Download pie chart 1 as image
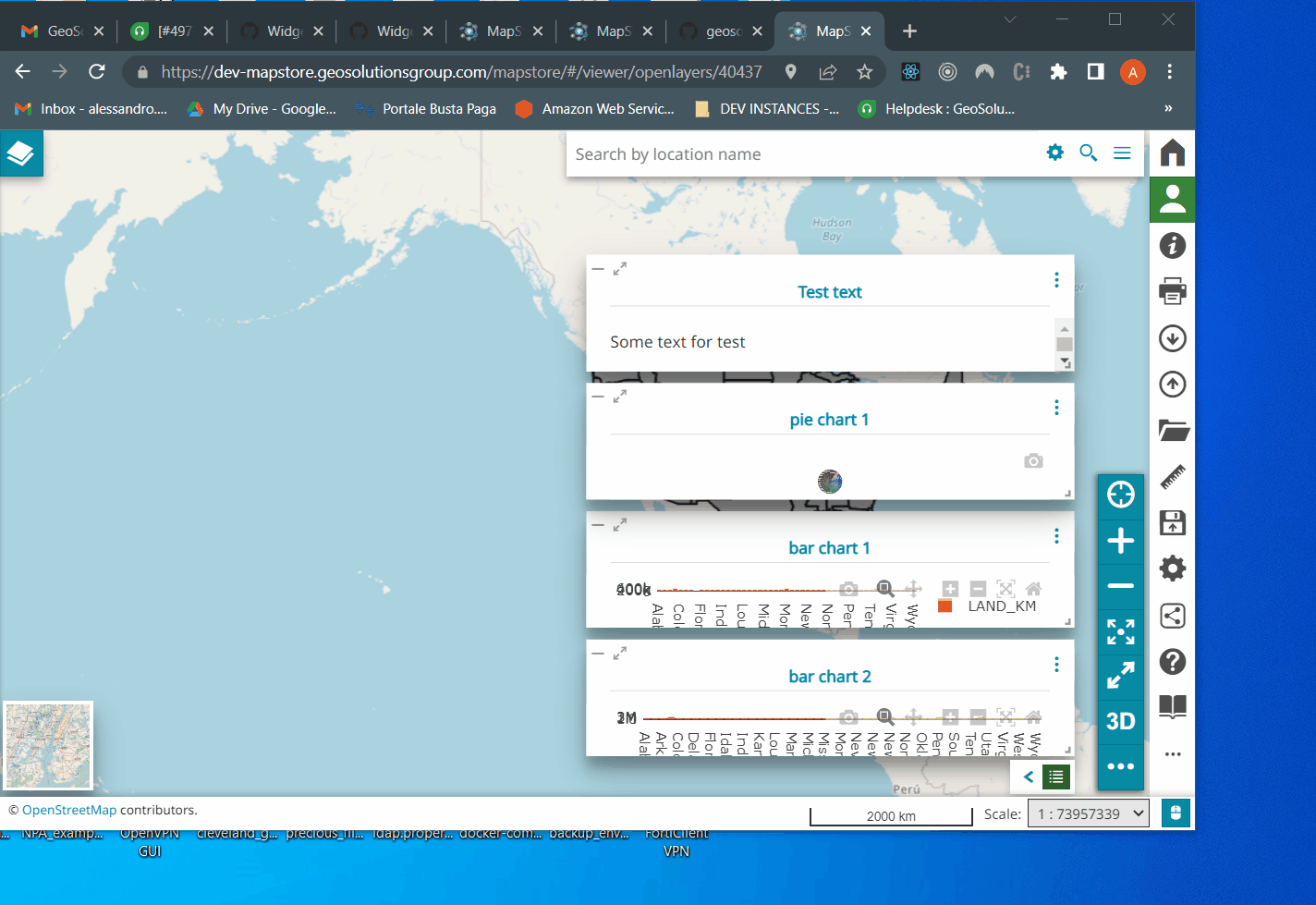Screen dimensions: 1316x905 (1033, 460)
